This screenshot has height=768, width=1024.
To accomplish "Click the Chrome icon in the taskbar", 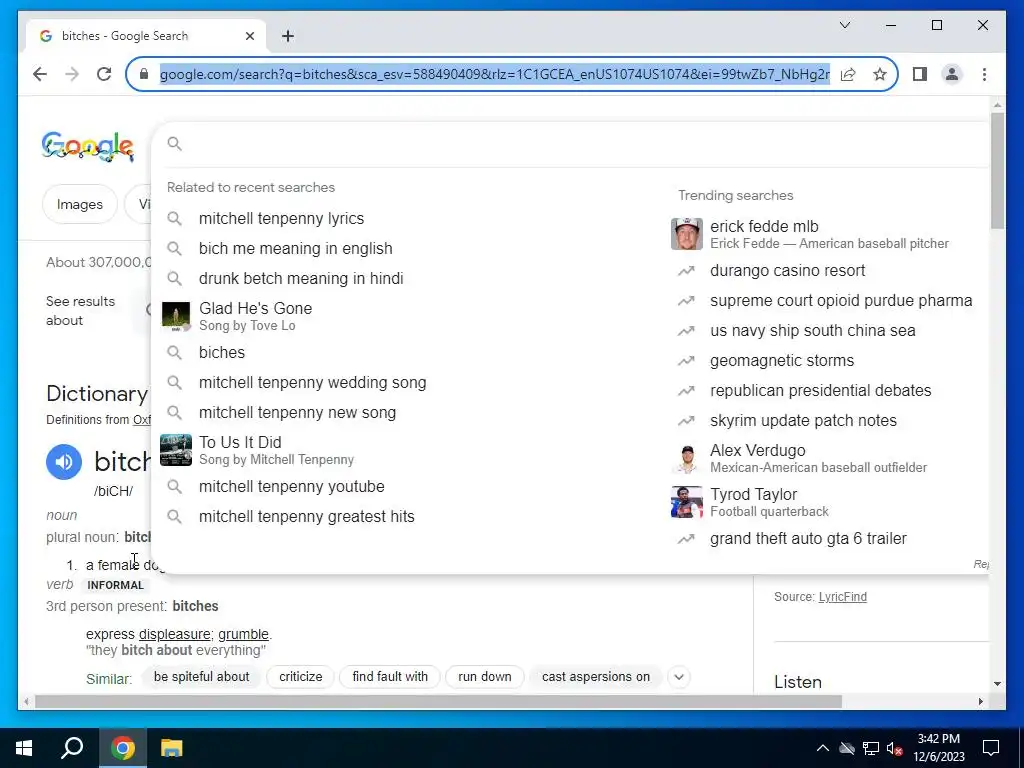I will [123, 748].
